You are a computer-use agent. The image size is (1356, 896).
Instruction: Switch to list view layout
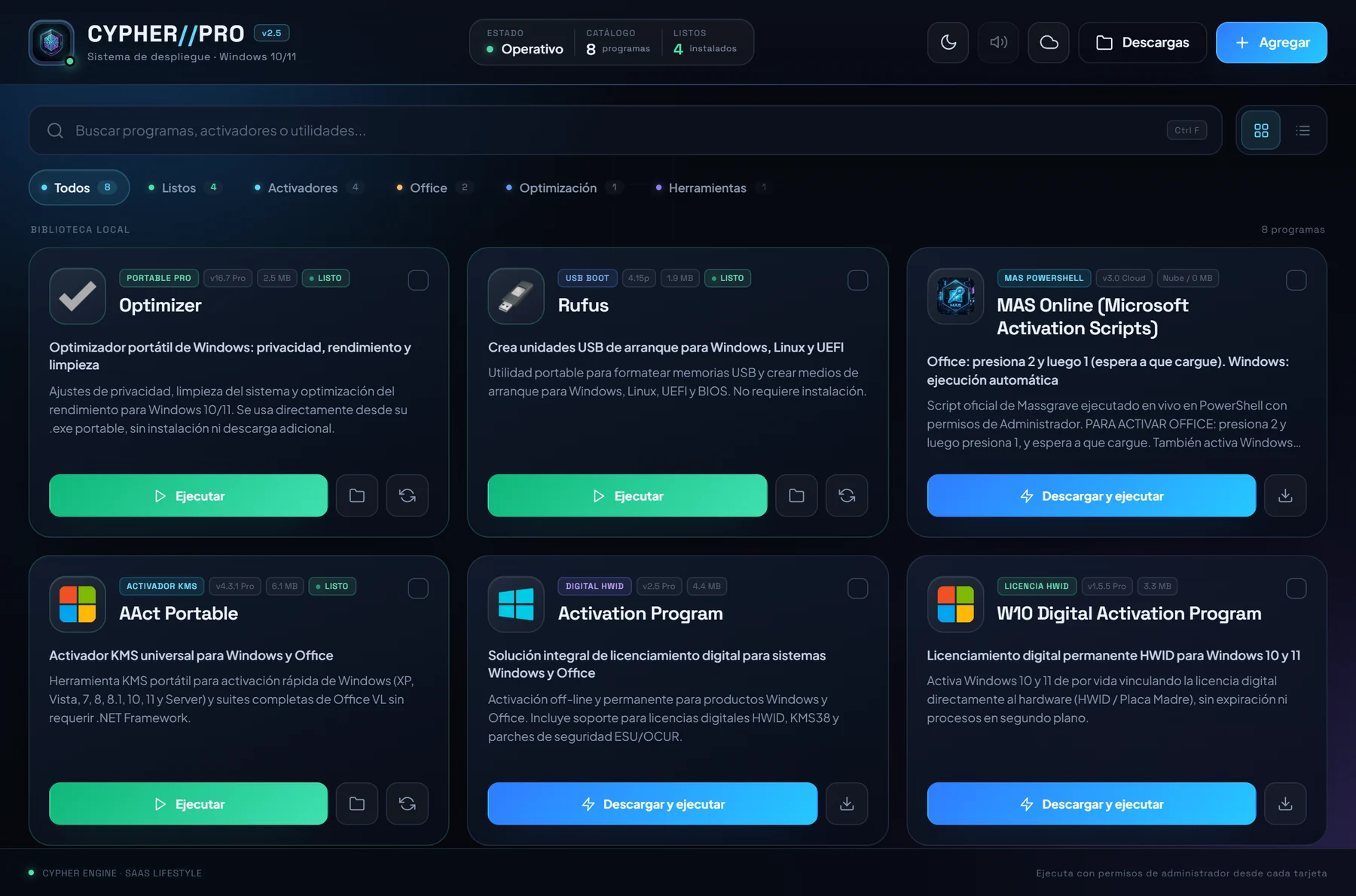coord(1303,130)
